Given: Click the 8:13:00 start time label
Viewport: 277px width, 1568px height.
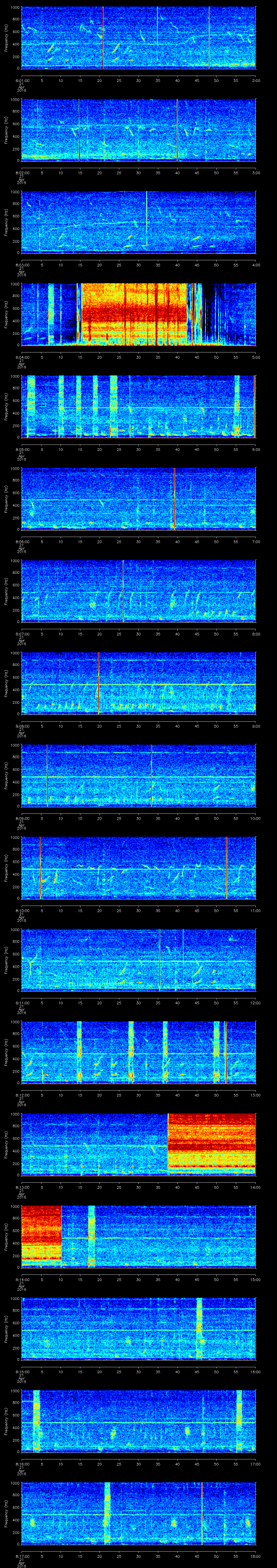Looking at the screenshot, I should point(22,1187).
